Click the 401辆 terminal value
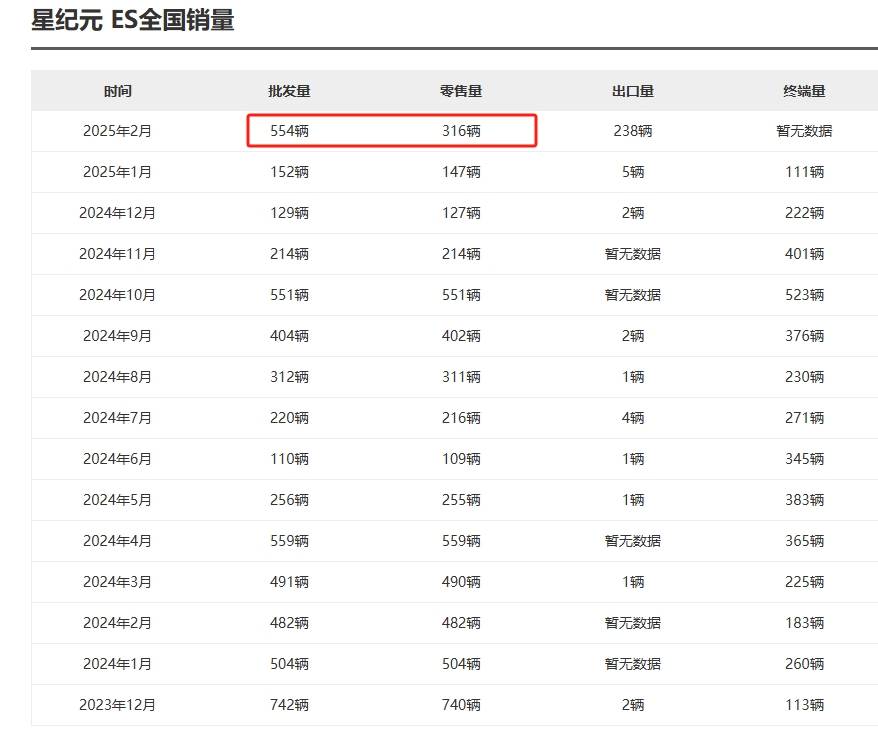 804,254
